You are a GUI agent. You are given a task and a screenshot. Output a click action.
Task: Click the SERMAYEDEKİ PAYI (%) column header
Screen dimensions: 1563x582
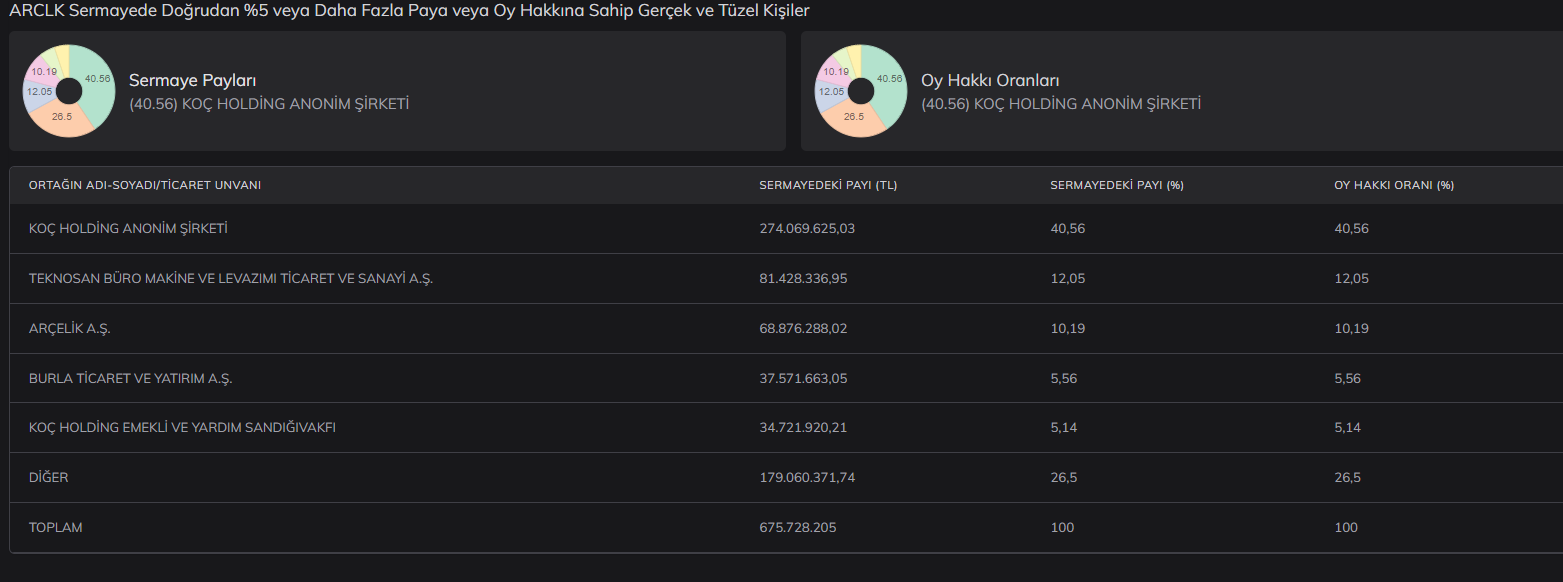click(1117, 186)
